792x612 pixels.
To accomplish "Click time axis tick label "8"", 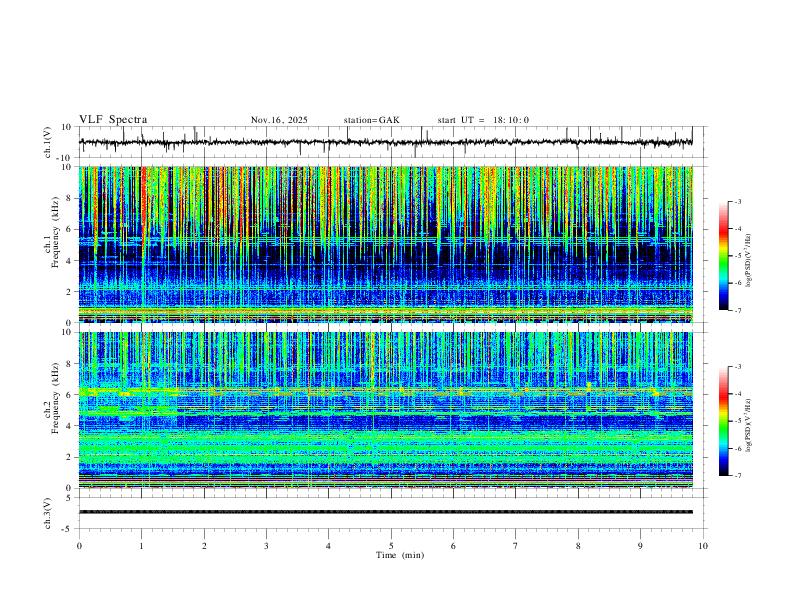I will coord(578,546).
